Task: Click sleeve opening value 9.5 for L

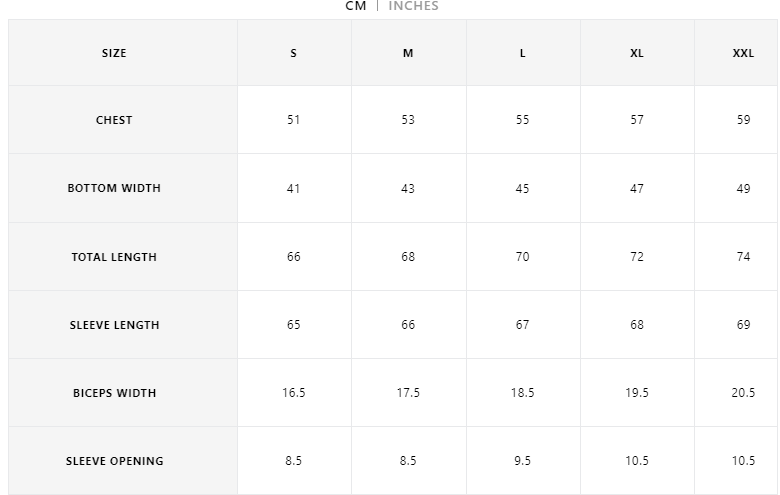Action: point(522,461)
